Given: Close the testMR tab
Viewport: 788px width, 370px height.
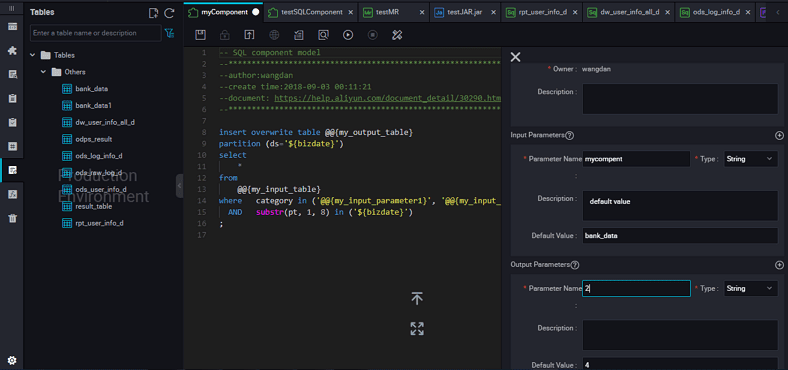Looking at the screenshot, I should (x=421, y=12).
